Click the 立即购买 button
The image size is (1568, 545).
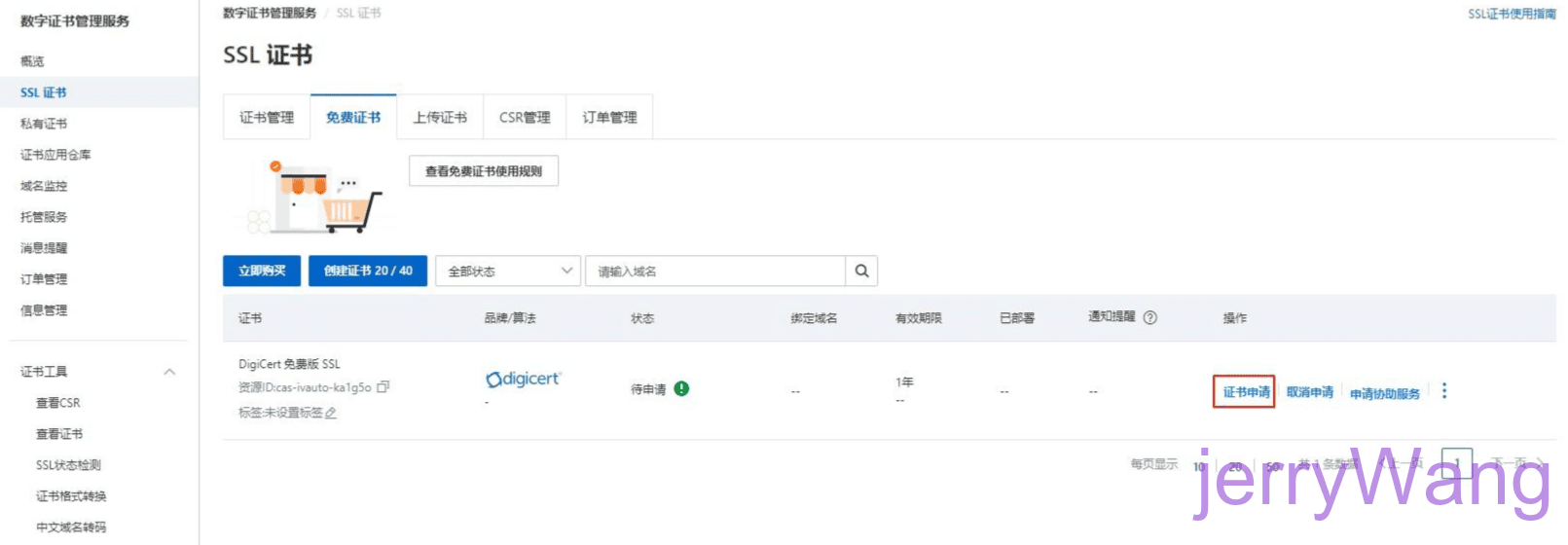pyautogui.click(x=262, y=272)
